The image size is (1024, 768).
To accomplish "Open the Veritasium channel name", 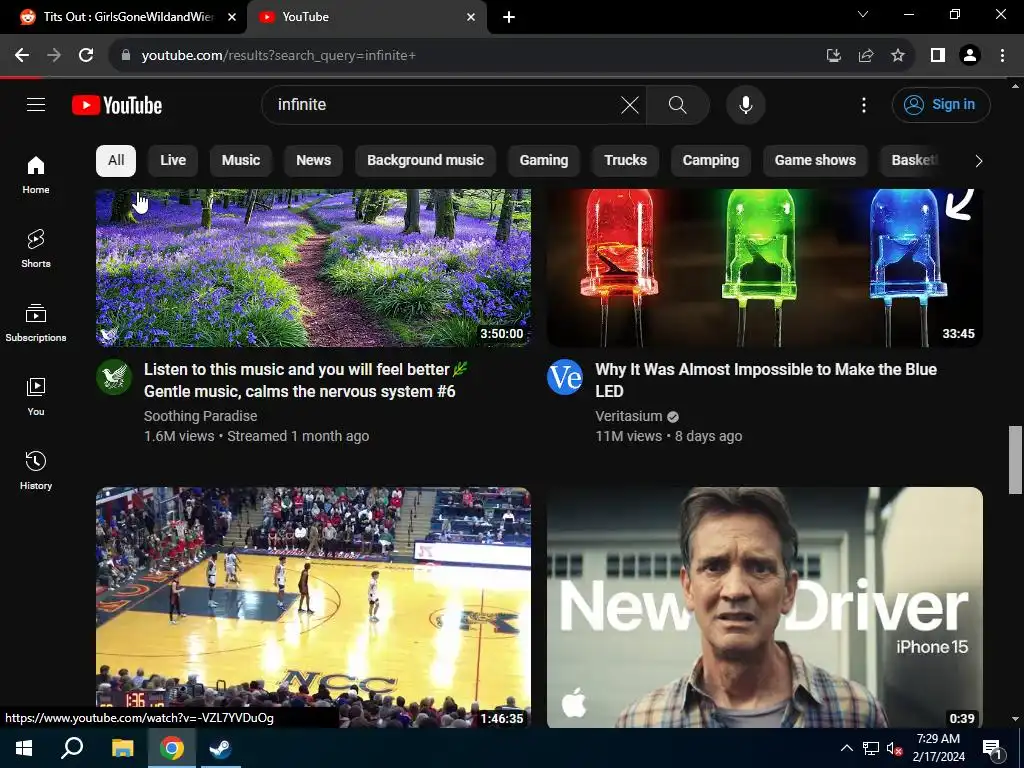I will [628, 416].
